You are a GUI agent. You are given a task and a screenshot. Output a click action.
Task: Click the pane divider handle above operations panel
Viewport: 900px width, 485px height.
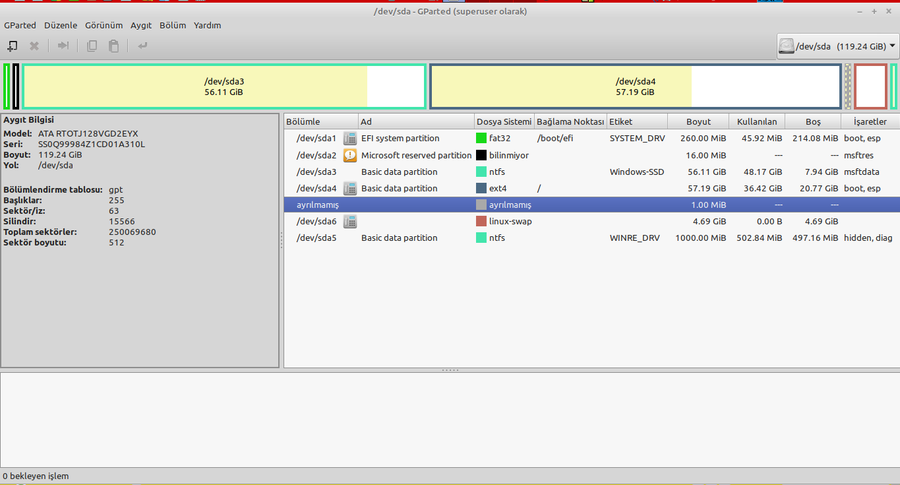pos(450,370)
